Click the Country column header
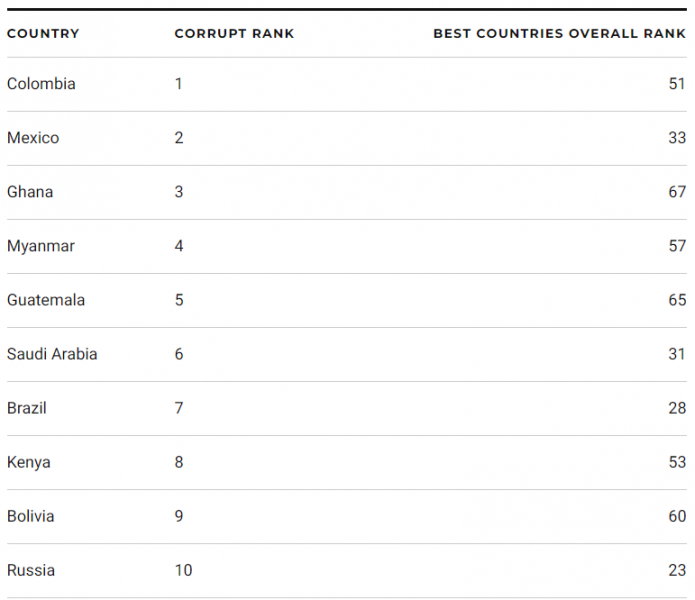Image resolution: width=695 pixels, height=600 pixels. 43,33
